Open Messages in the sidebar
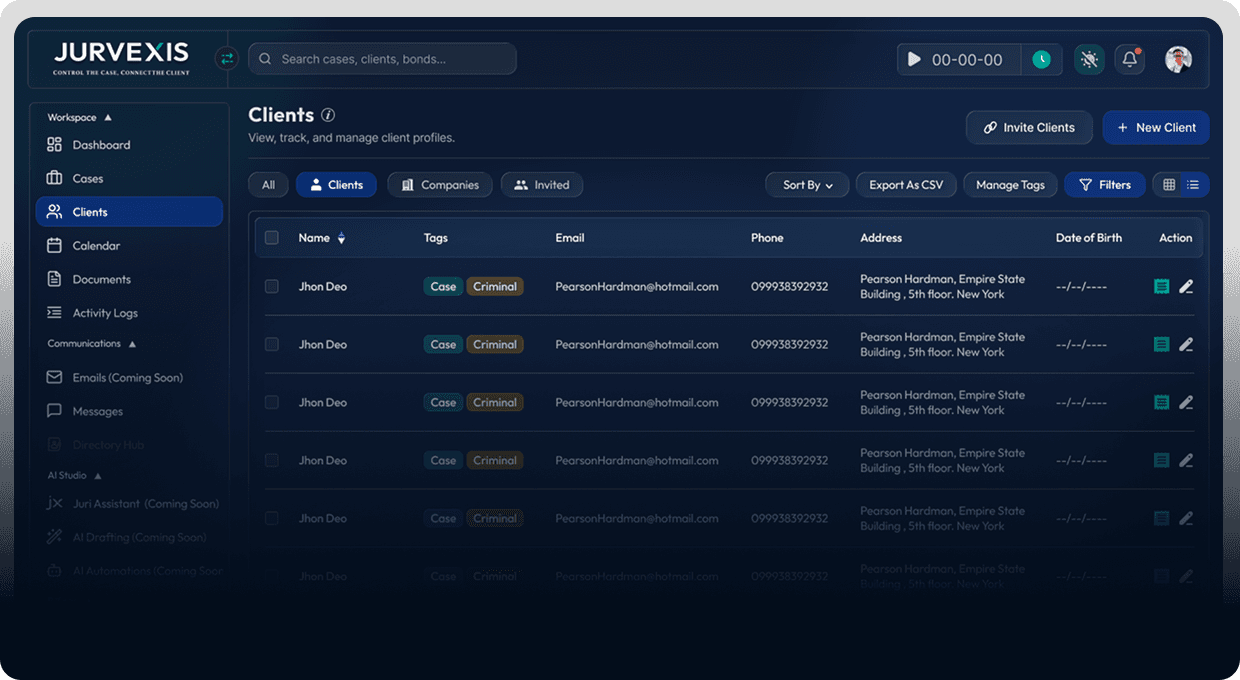The image size is (1240, 680). click(x=129, y=412)
